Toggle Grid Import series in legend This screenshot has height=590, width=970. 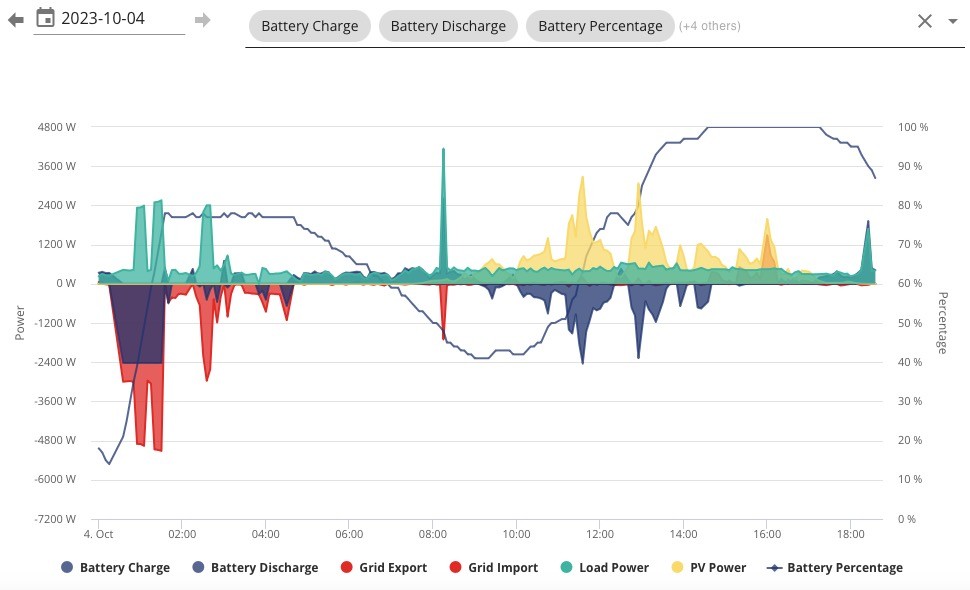[494, 567]
